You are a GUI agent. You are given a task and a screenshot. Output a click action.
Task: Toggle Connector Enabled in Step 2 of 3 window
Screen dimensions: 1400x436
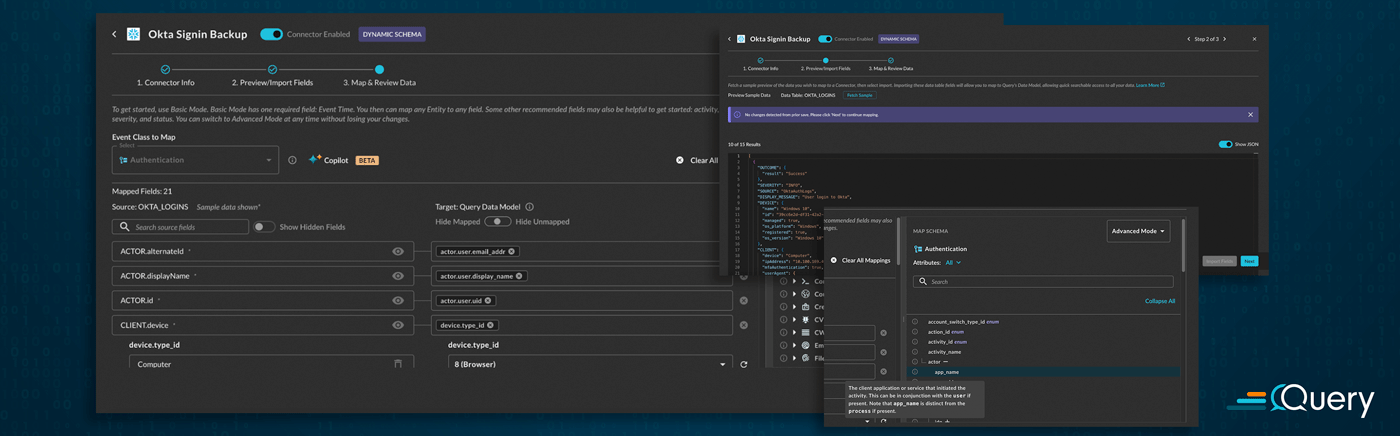coord(825,39)
